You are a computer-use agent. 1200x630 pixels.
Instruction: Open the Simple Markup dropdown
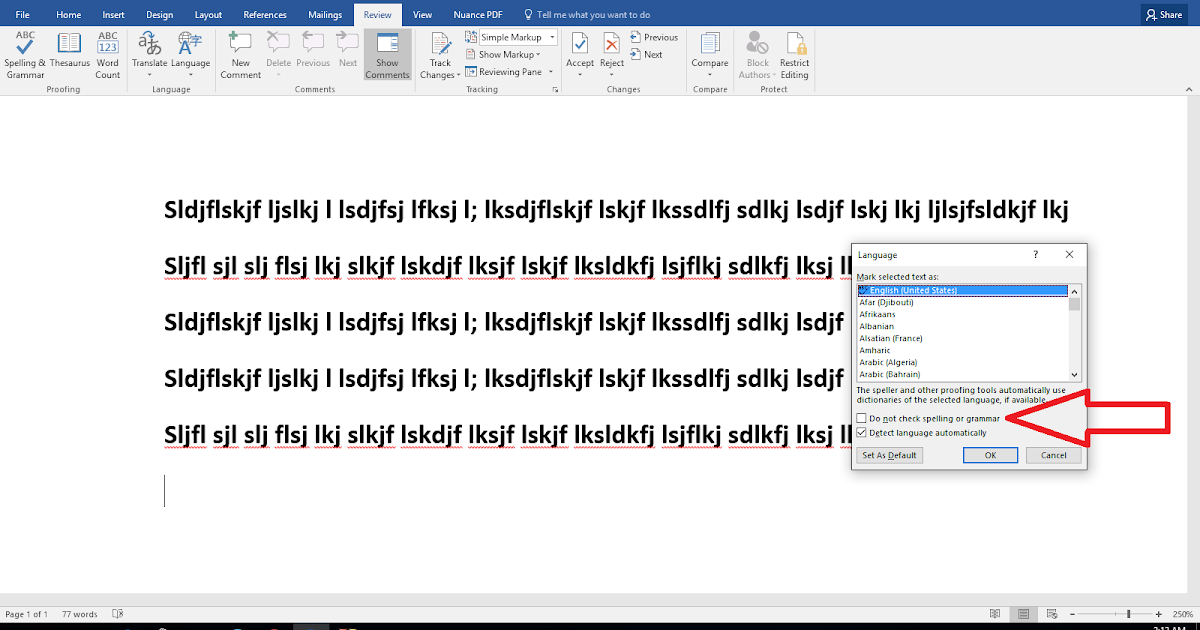click(x=551, y=36)
